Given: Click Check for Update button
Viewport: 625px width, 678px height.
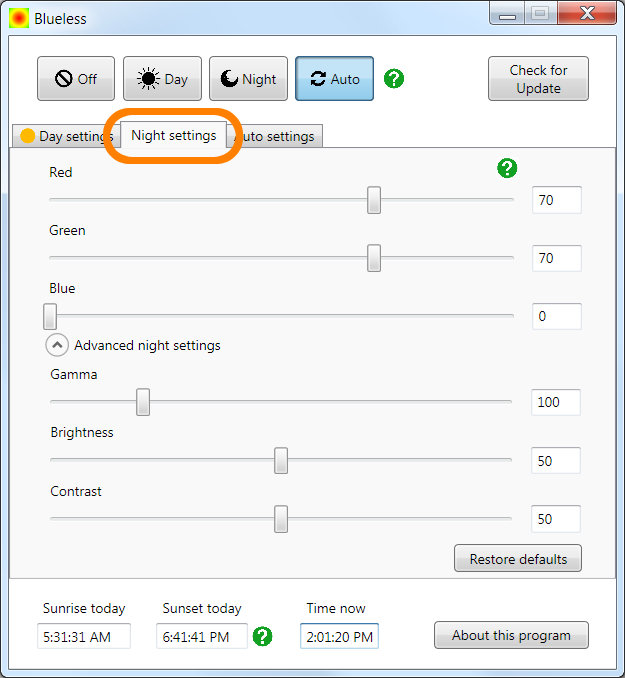Looking at the screenshot, I should click(x=538, y=79).
